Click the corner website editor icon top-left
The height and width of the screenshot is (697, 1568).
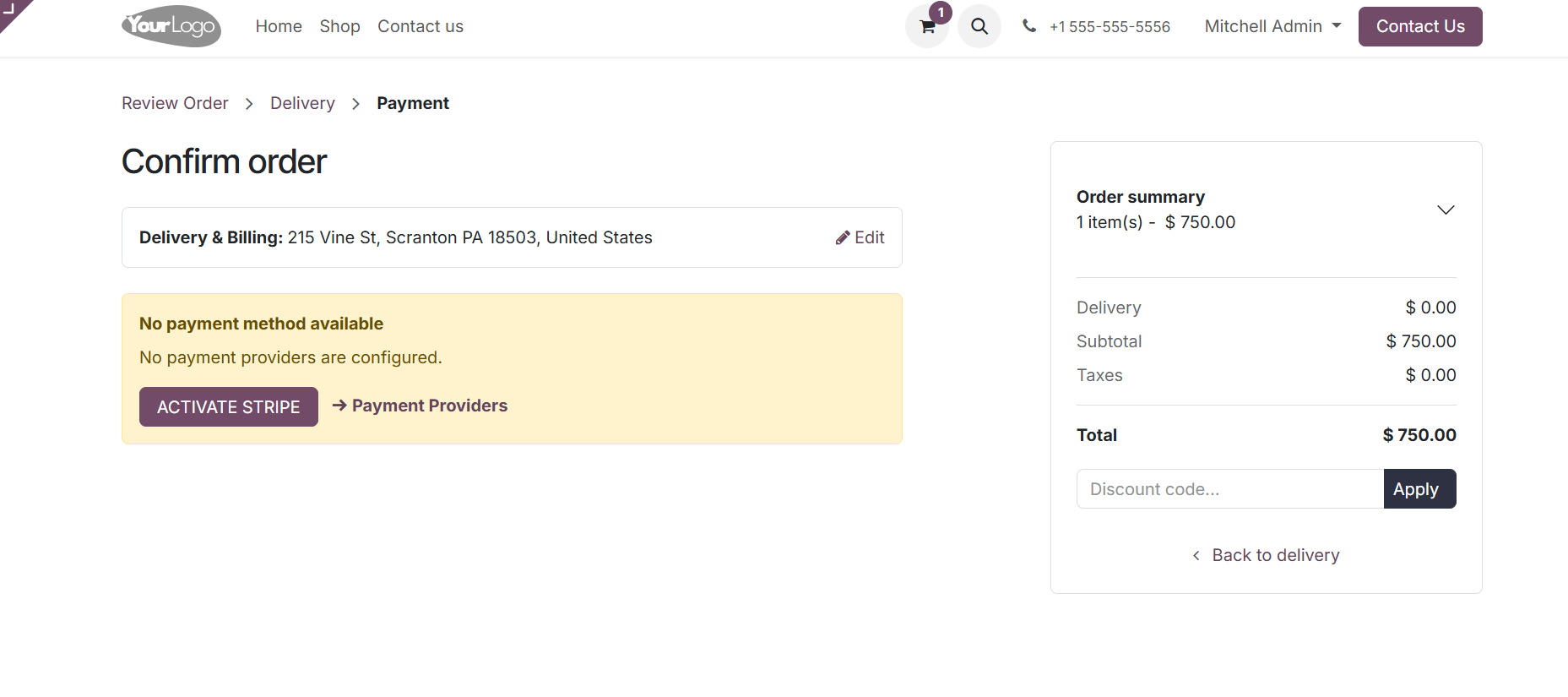[11, 11]
